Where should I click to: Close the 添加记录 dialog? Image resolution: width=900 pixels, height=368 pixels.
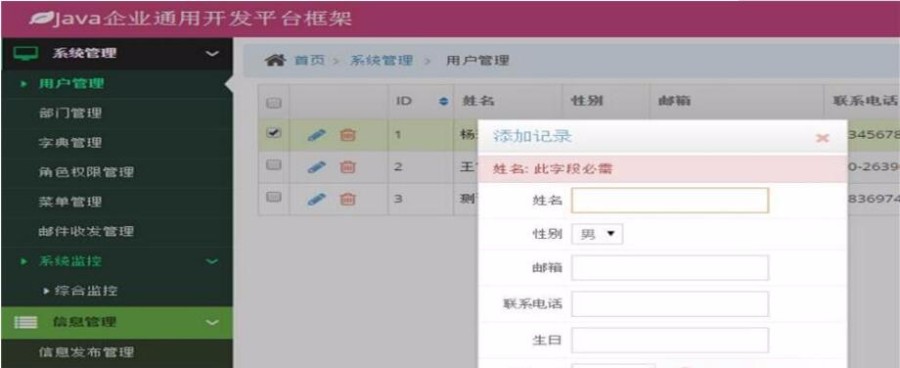click(x=823, y=138)
